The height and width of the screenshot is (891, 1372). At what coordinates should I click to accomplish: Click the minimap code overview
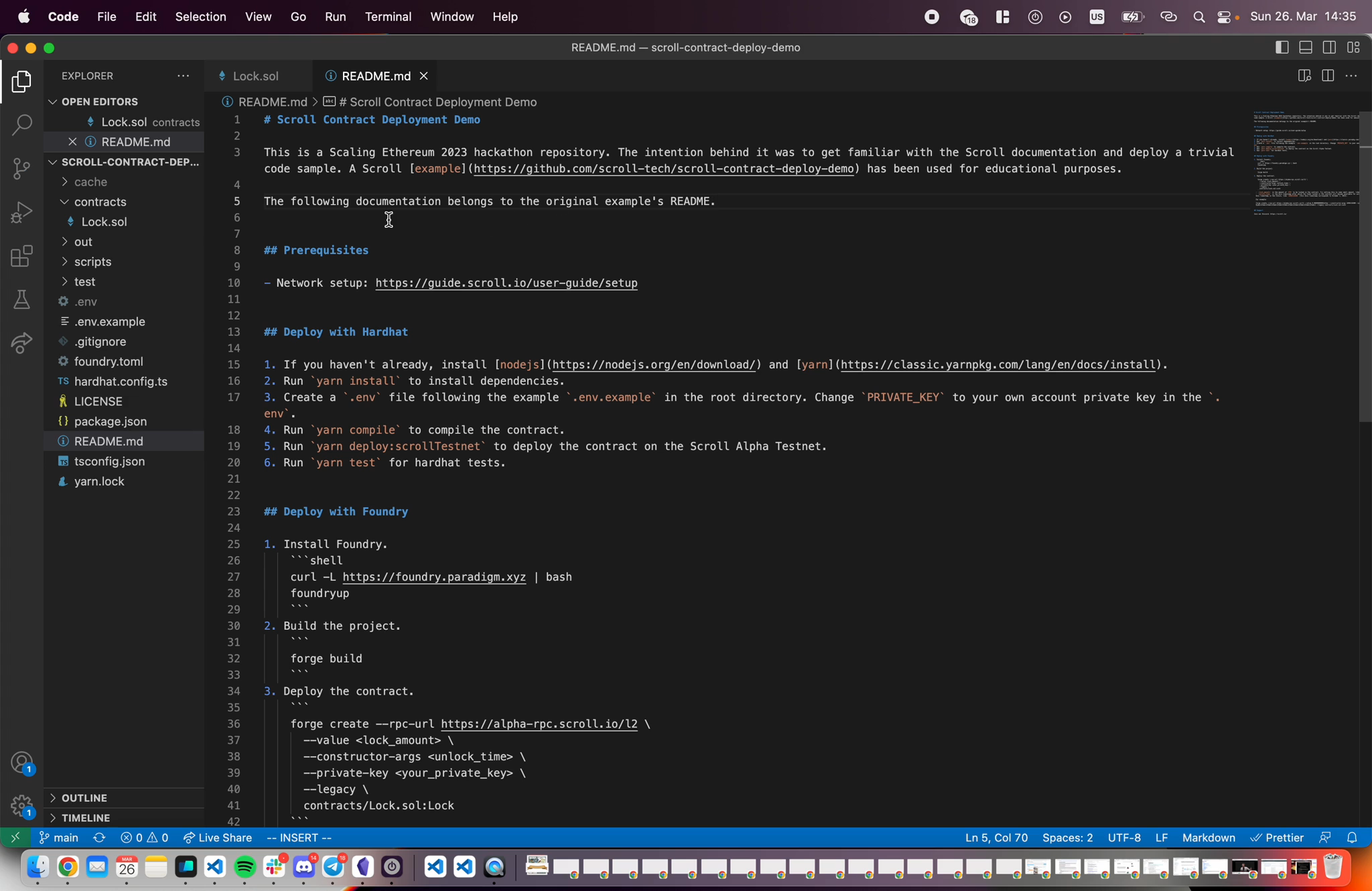(x=1305, y=164)
